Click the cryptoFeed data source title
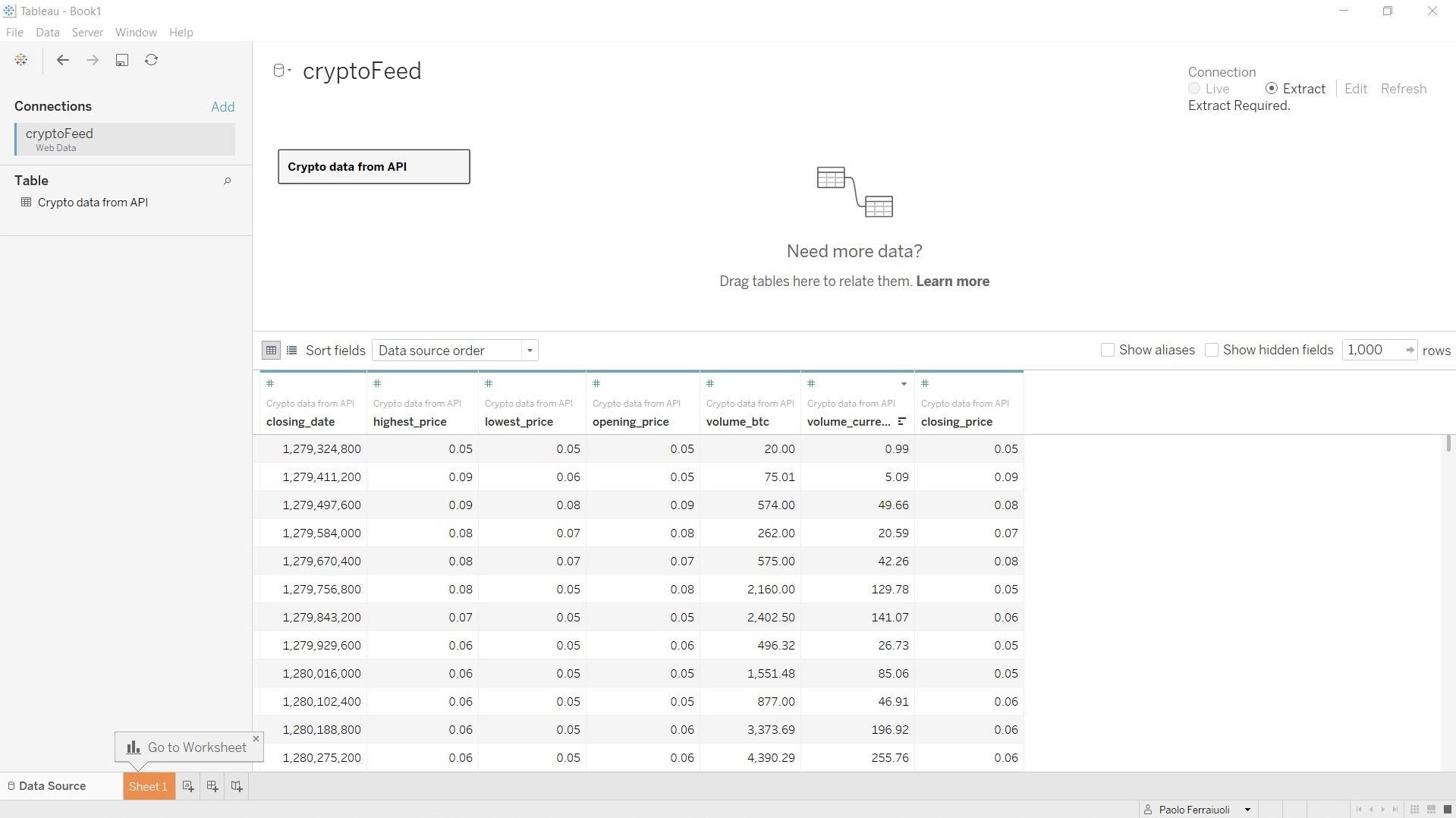The image size is (1456, 818). click(x=362, y=71)
